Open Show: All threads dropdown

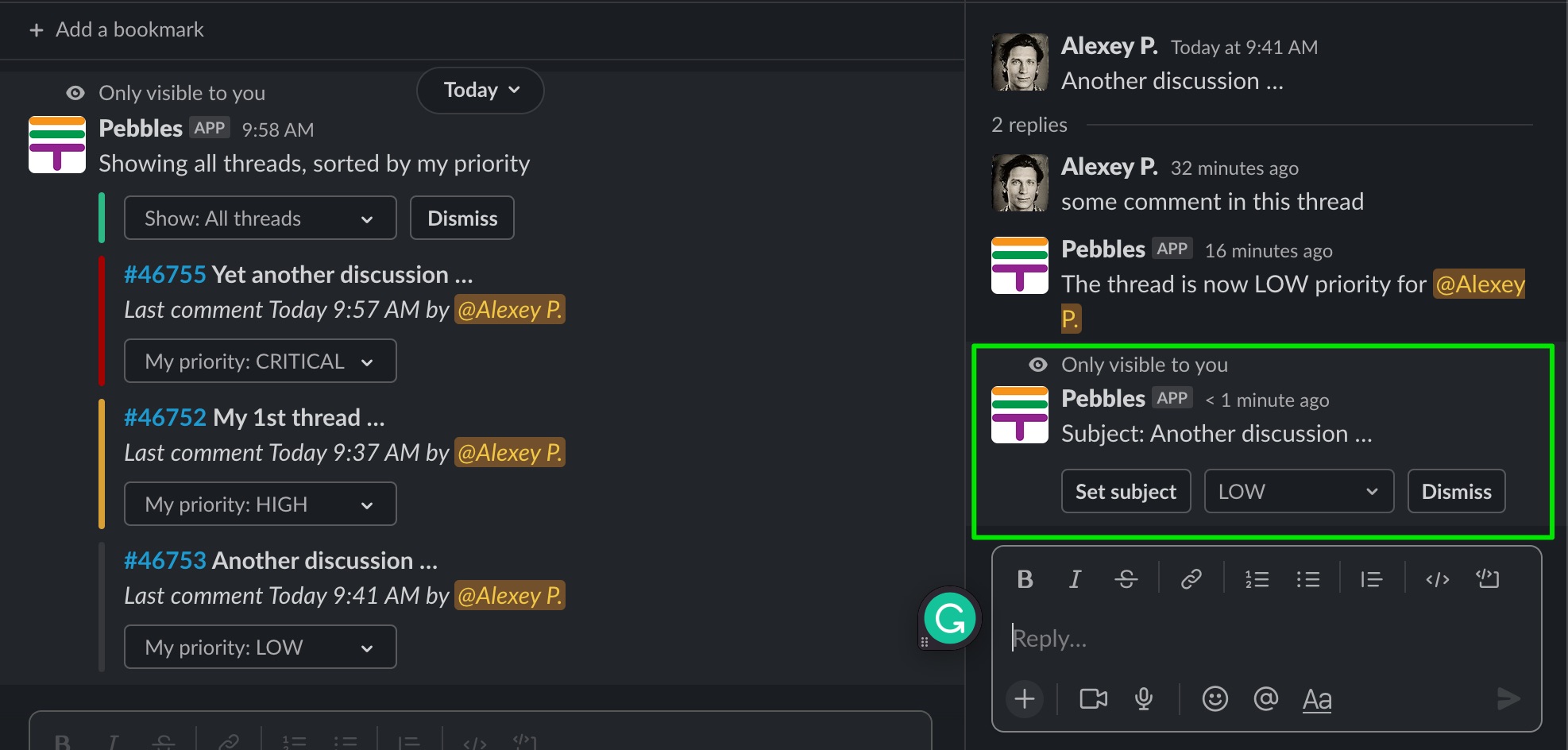260,218
